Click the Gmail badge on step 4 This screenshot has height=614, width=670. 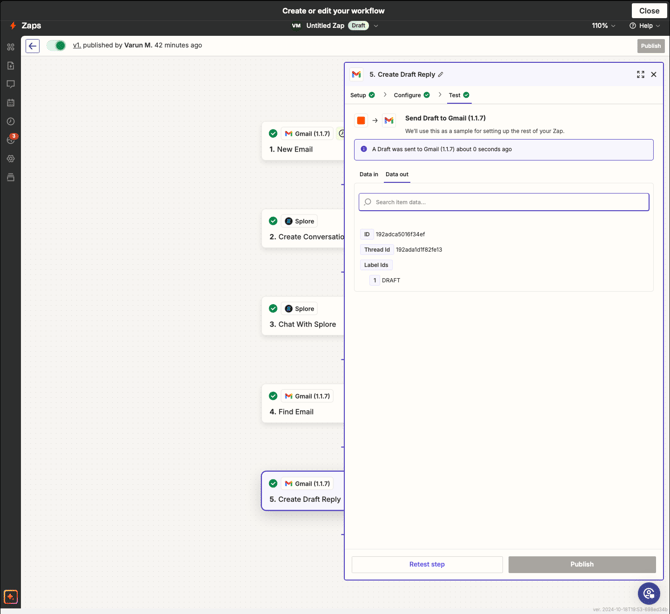click(307, 396)
